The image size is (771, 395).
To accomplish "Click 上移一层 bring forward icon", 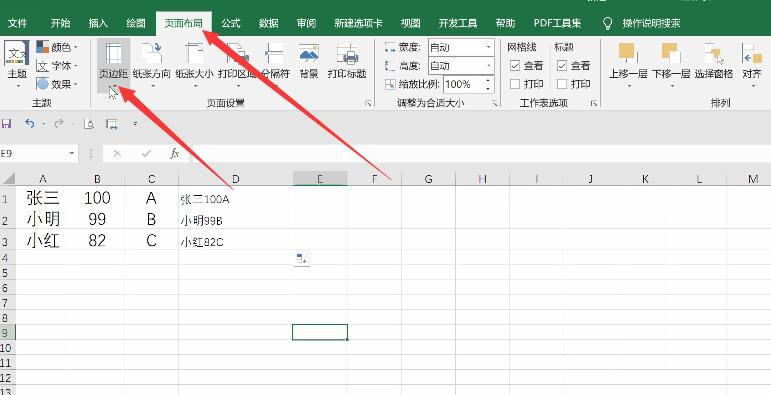I will click(x=628, y=53).
